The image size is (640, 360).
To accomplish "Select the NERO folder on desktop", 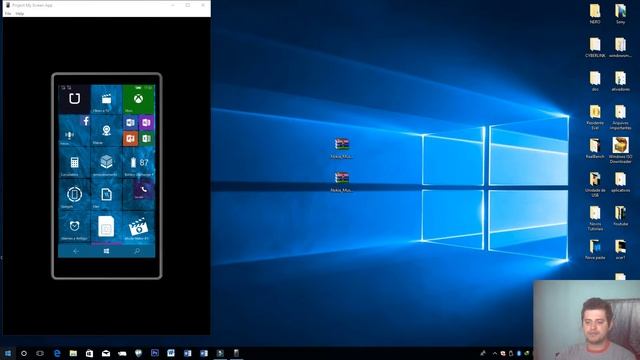I will tap(595, 13).
